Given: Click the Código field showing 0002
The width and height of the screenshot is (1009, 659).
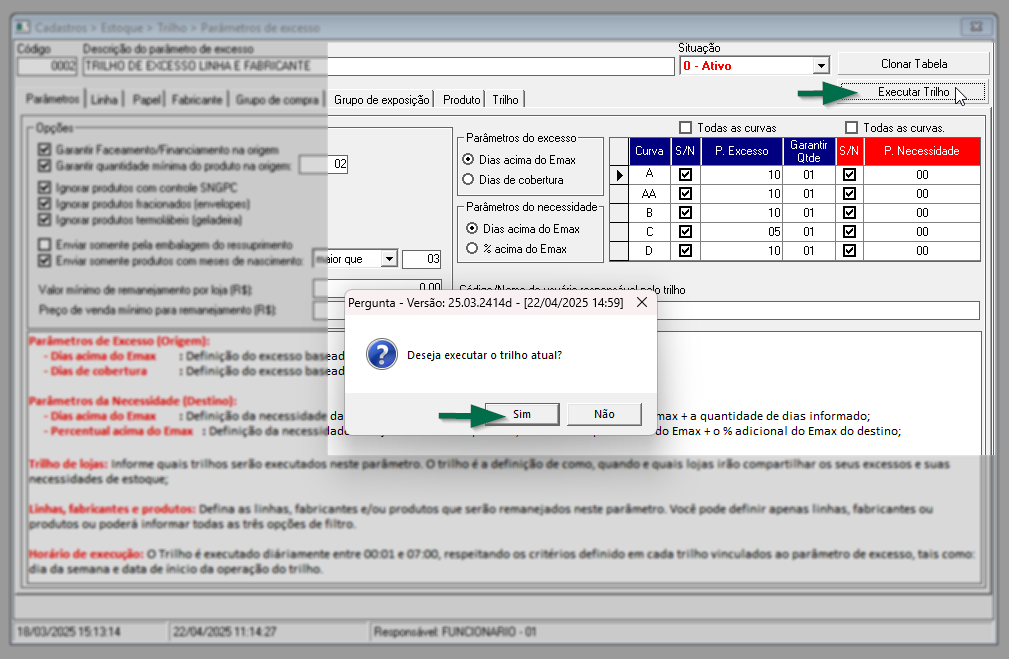Looking at the screenshot, I should tap(47, 66).
